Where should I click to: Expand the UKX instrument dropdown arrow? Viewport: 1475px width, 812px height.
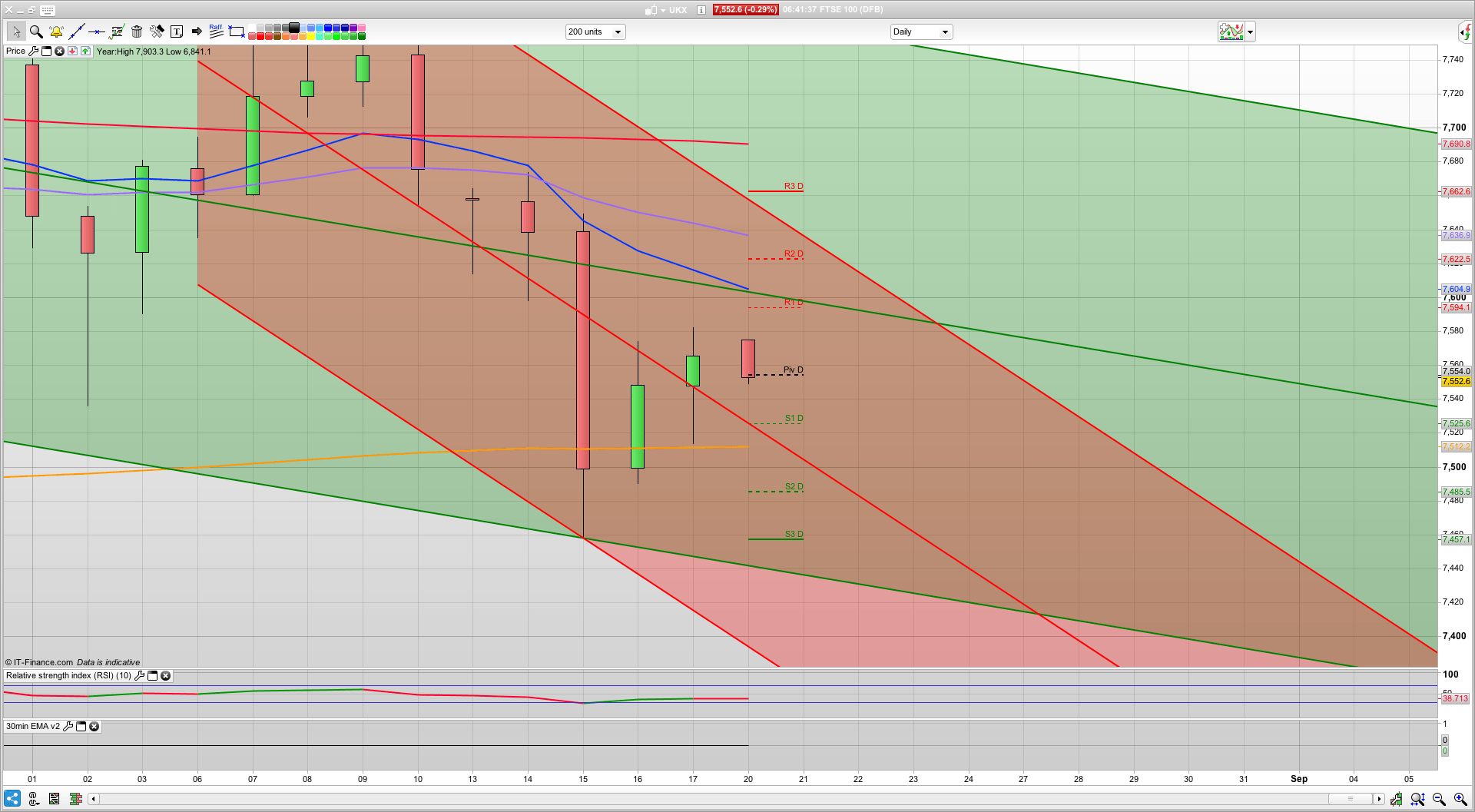(x=663, y=11)
